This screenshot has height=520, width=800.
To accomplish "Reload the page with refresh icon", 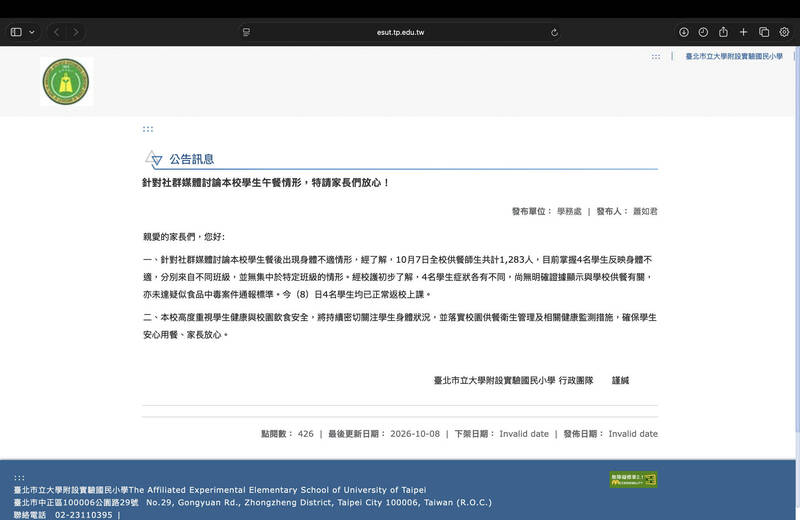I will point(555,33).
